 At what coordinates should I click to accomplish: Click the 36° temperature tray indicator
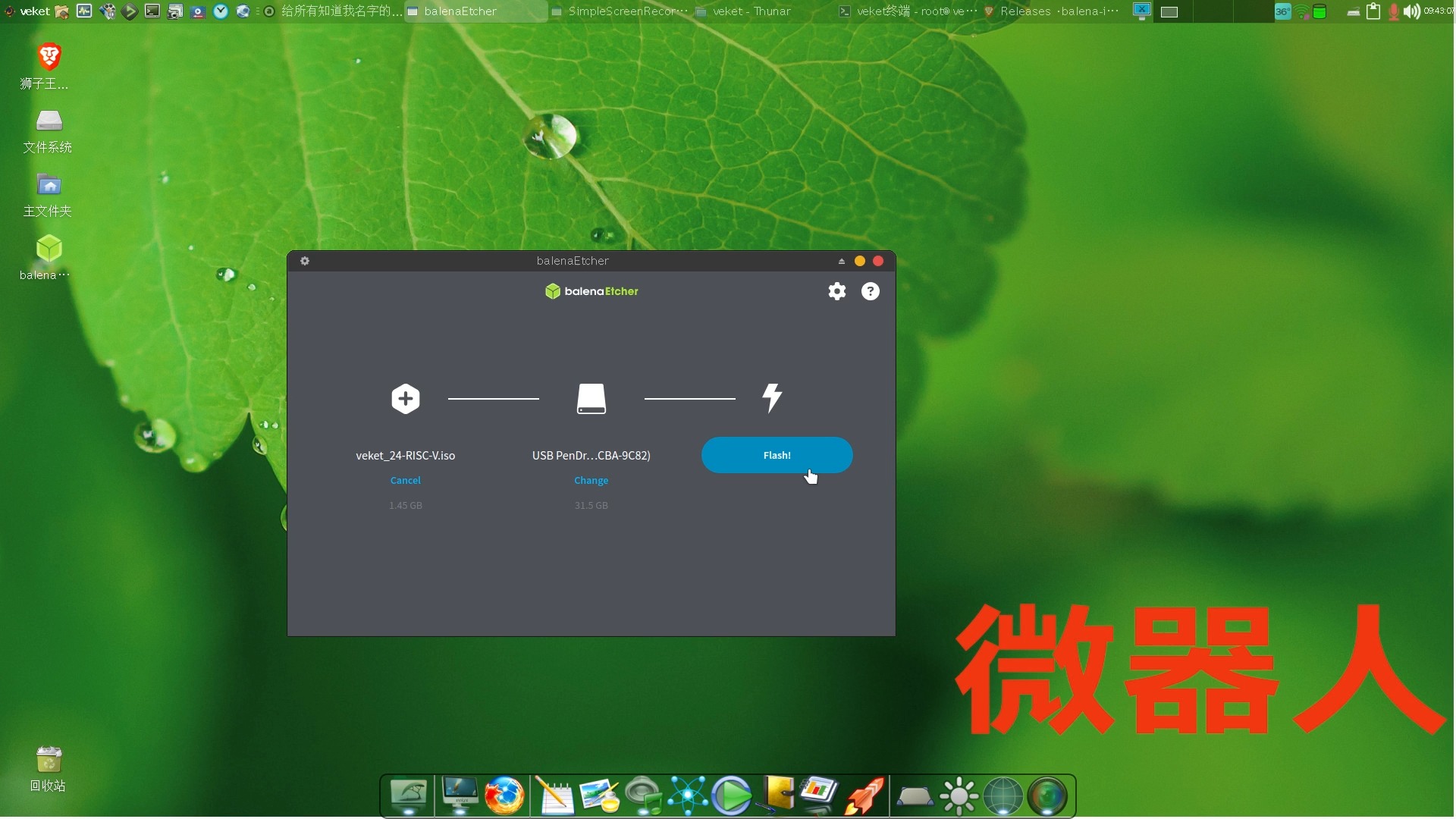pos(1282,11)
